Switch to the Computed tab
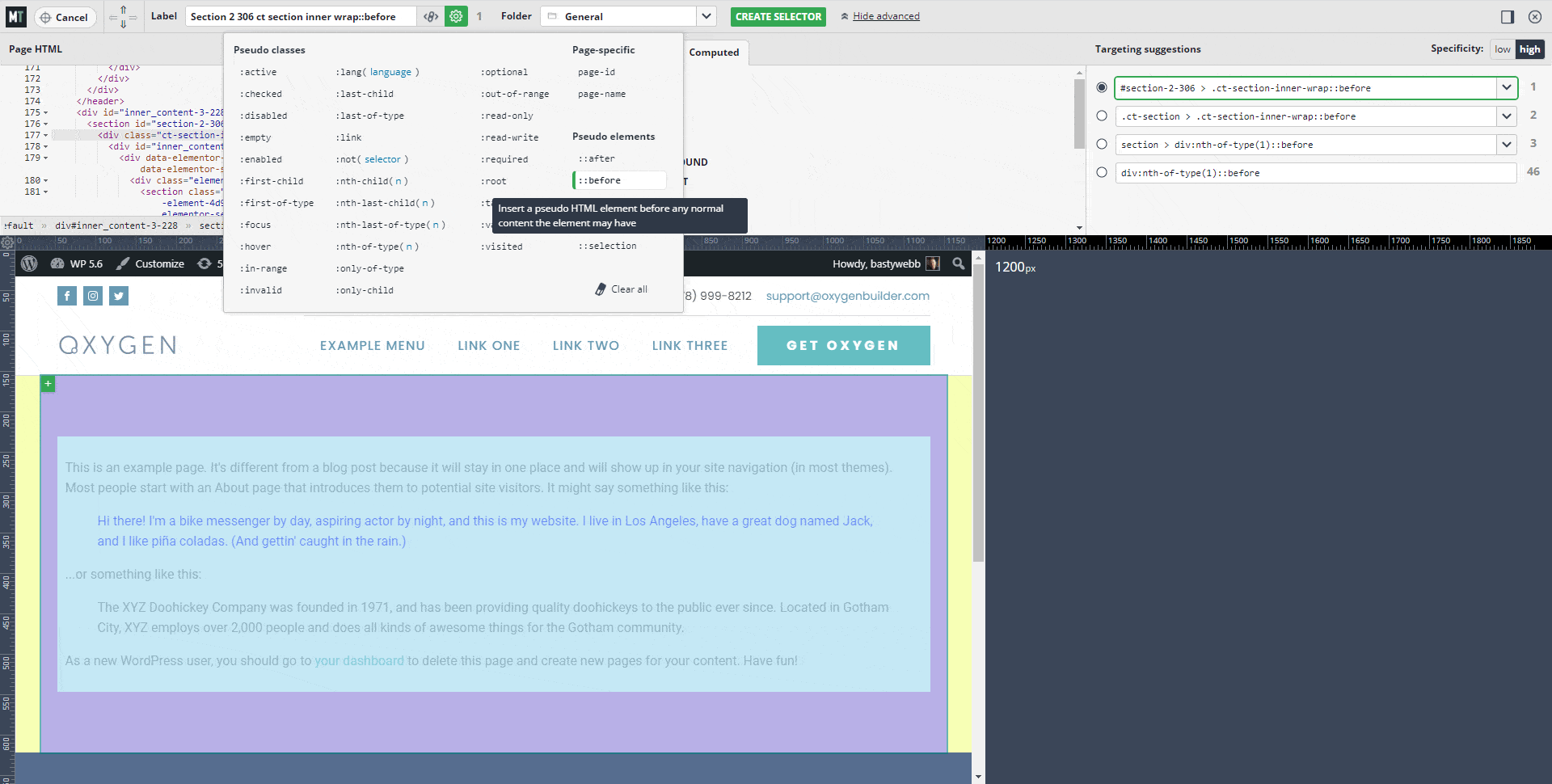 coord(714,53)
